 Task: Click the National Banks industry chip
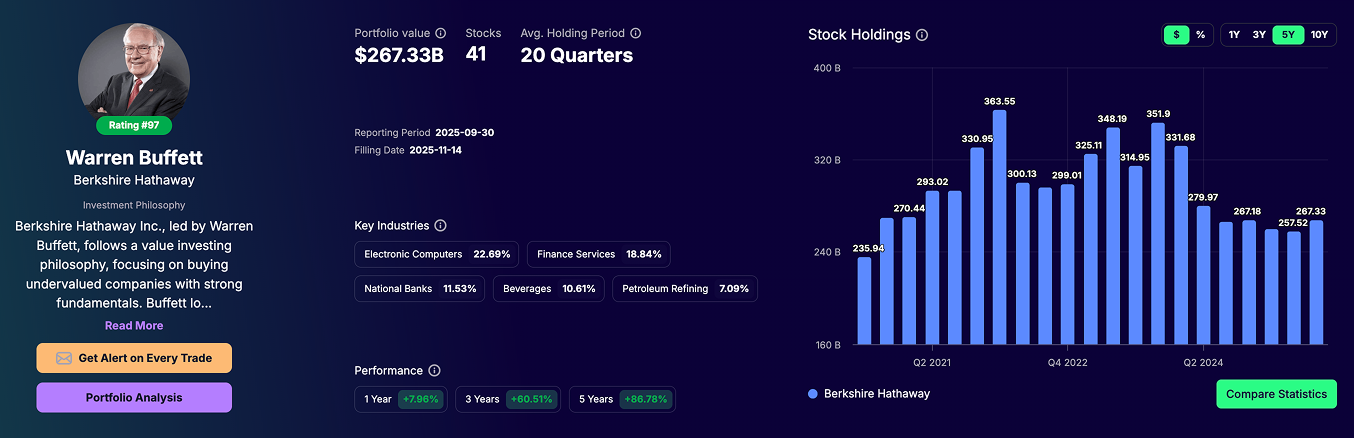(420, 289)
